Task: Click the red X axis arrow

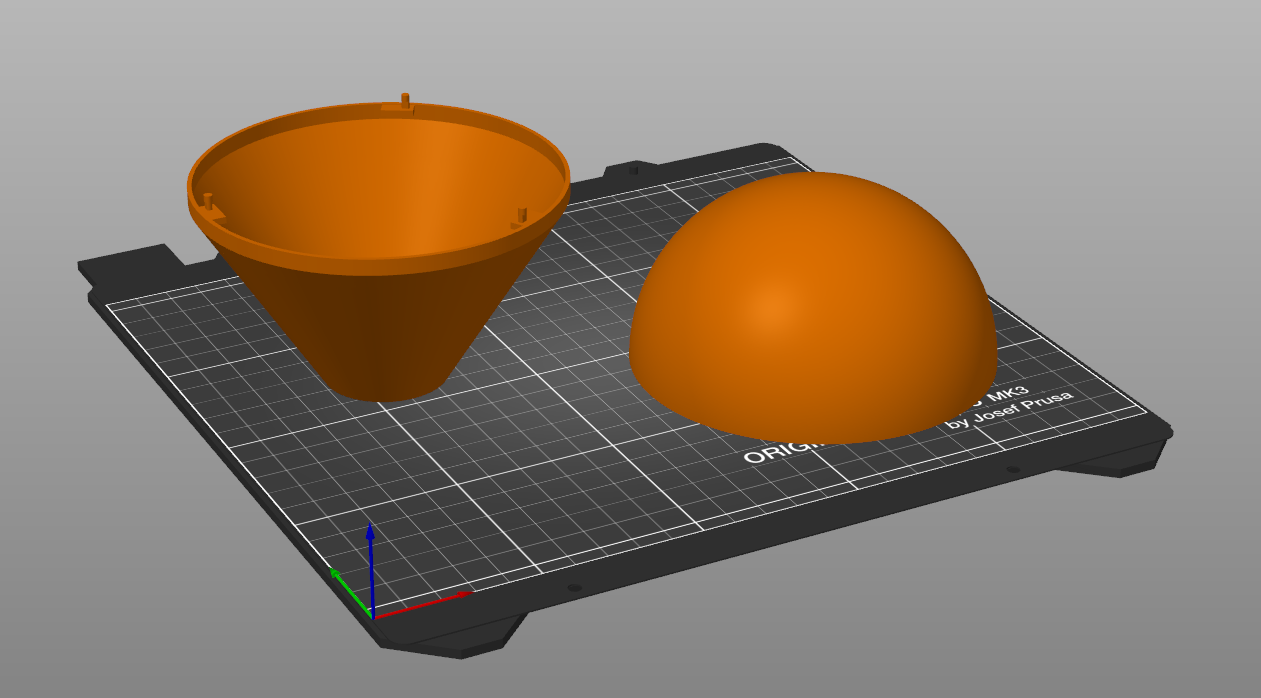Action: pos(425,603)
